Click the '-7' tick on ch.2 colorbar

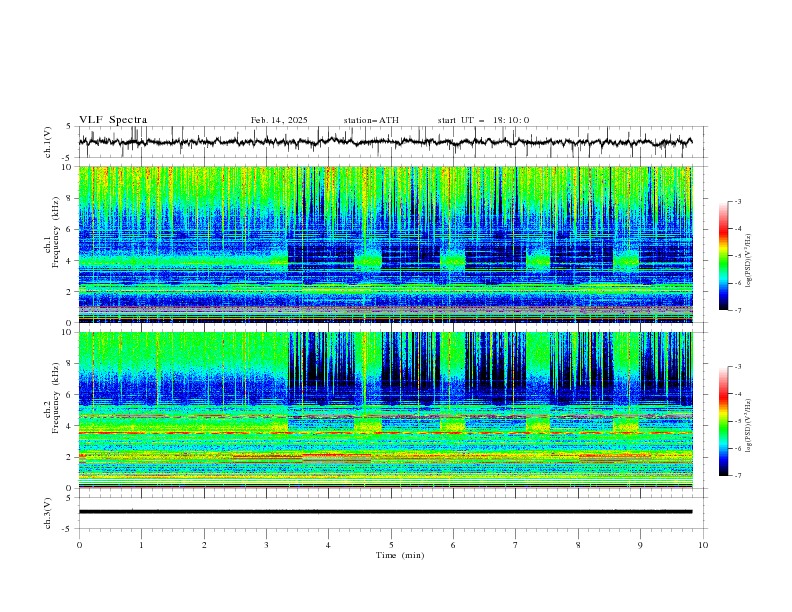(x=737, y=476)
